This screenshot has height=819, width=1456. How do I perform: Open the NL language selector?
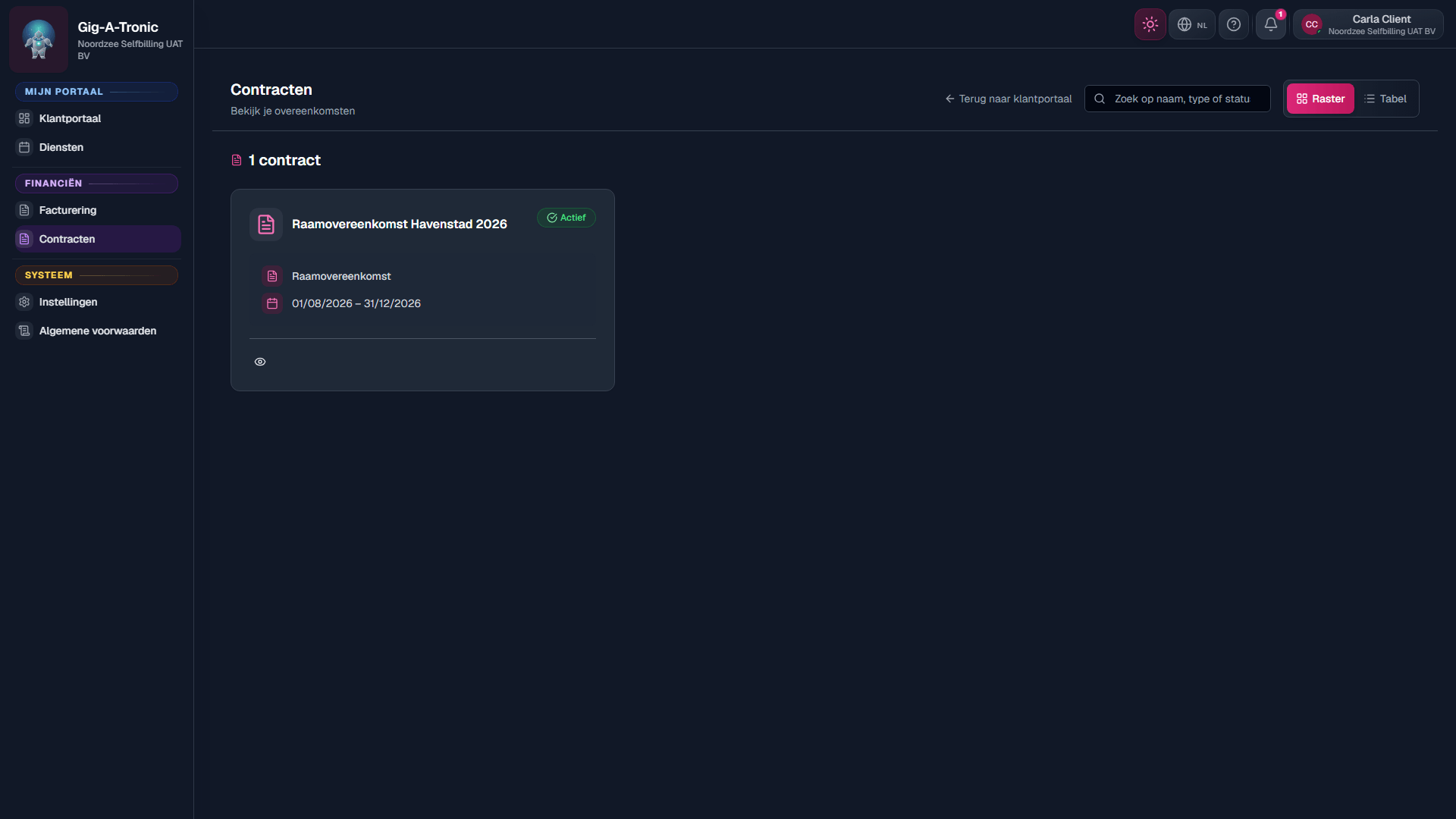[x=1192, y=24]
